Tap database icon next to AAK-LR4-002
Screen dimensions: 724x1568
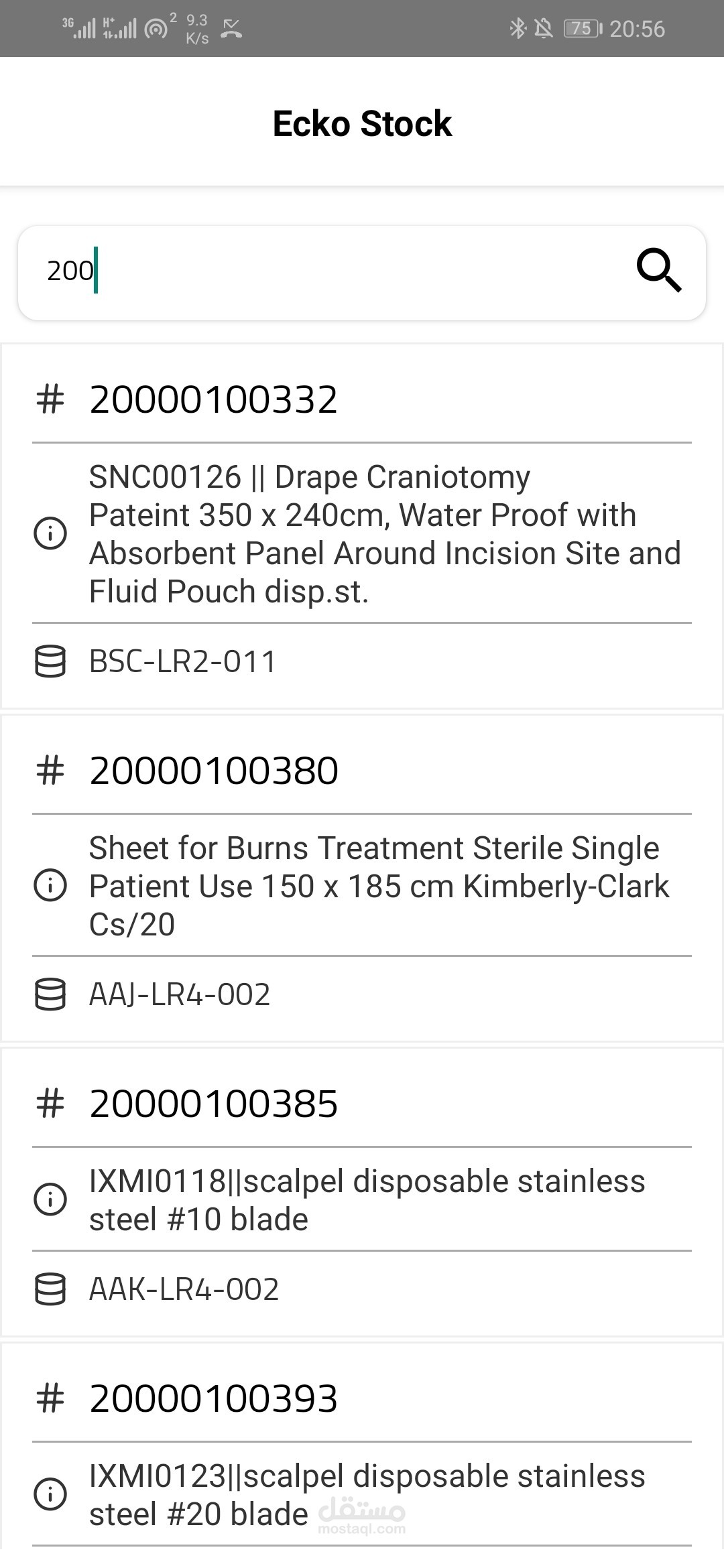click(50, 1289)
